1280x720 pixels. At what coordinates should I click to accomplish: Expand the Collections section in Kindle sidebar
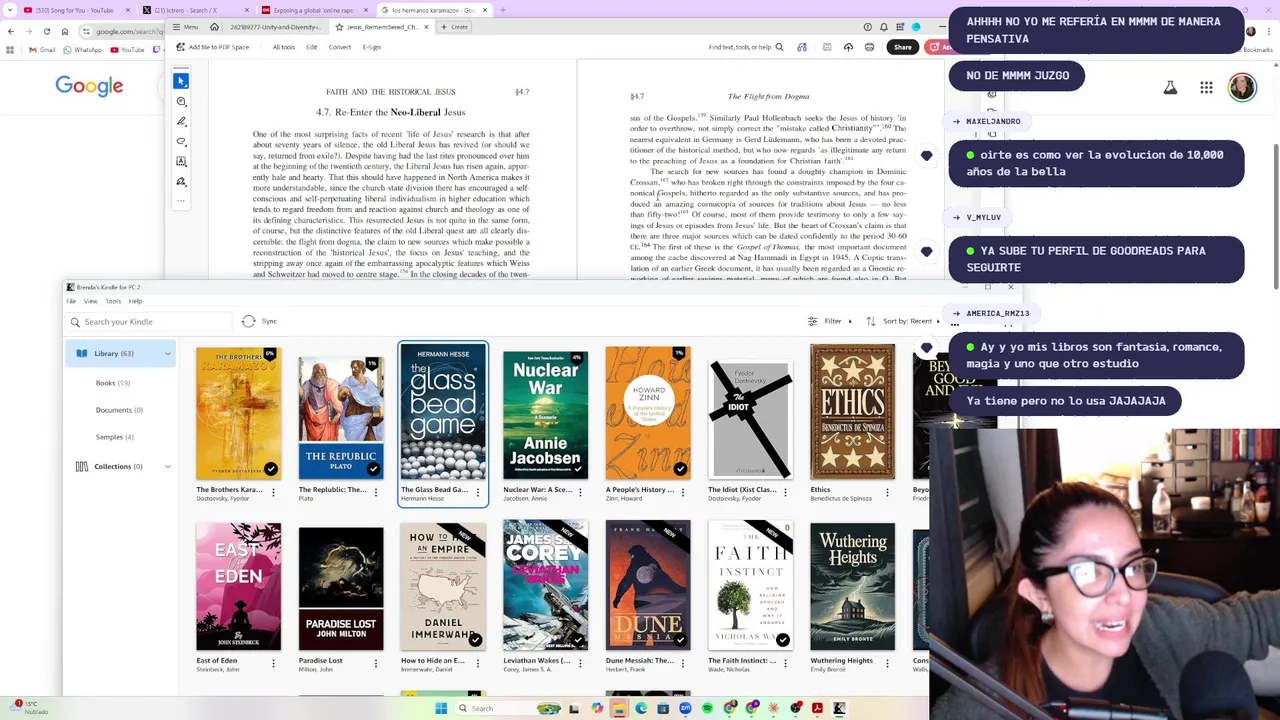(x=167, y=466)
